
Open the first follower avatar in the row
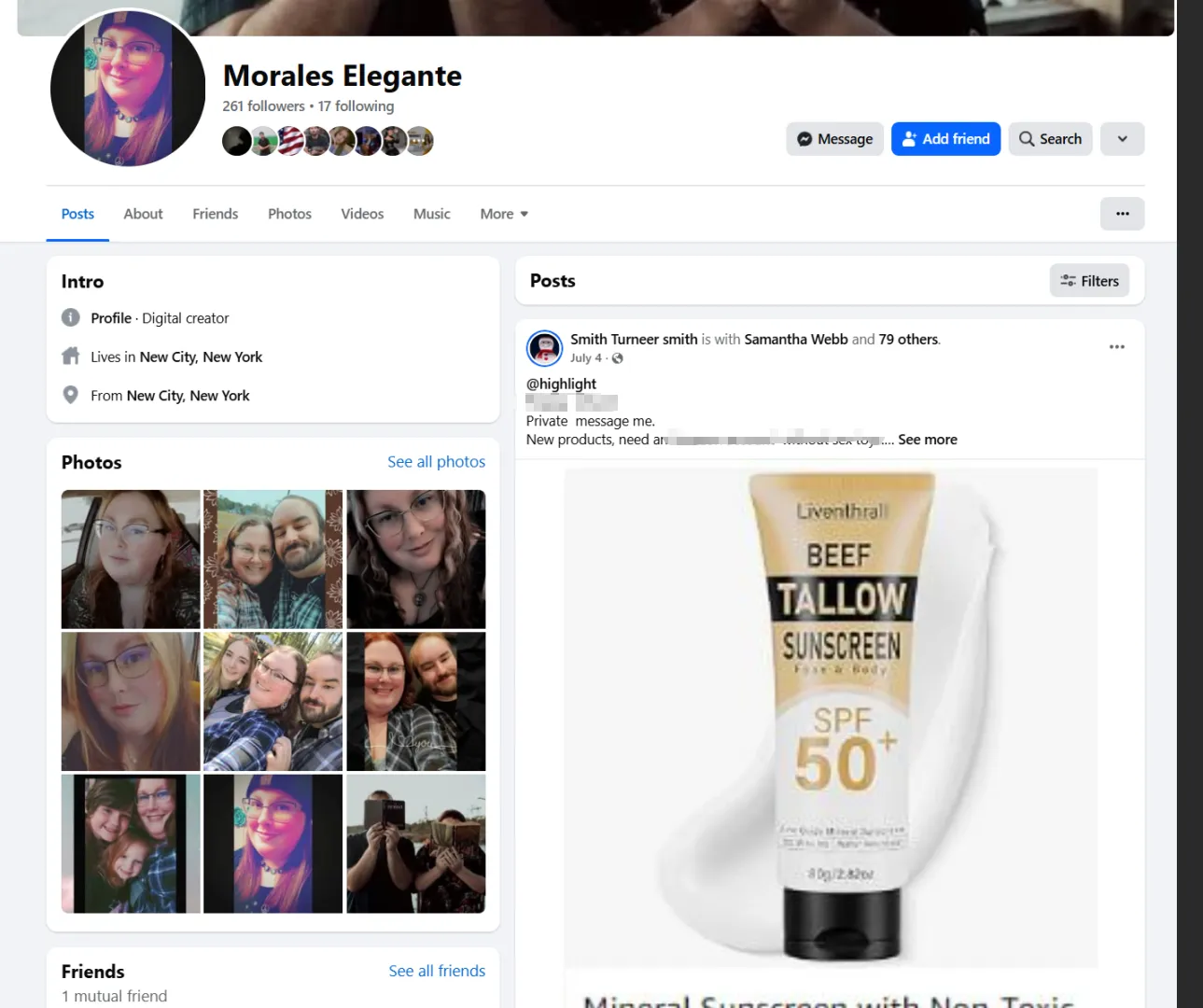[237, 141]
